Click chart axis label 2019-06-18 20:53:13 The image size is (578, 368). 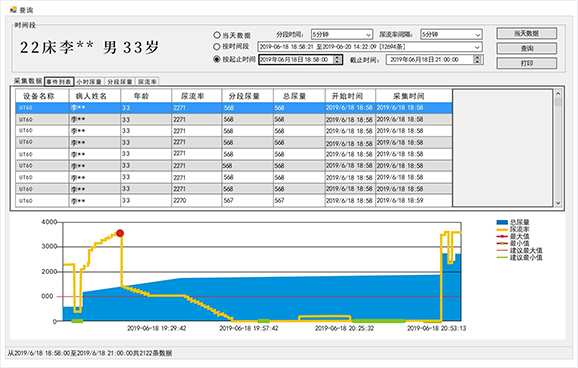(436, 328)
